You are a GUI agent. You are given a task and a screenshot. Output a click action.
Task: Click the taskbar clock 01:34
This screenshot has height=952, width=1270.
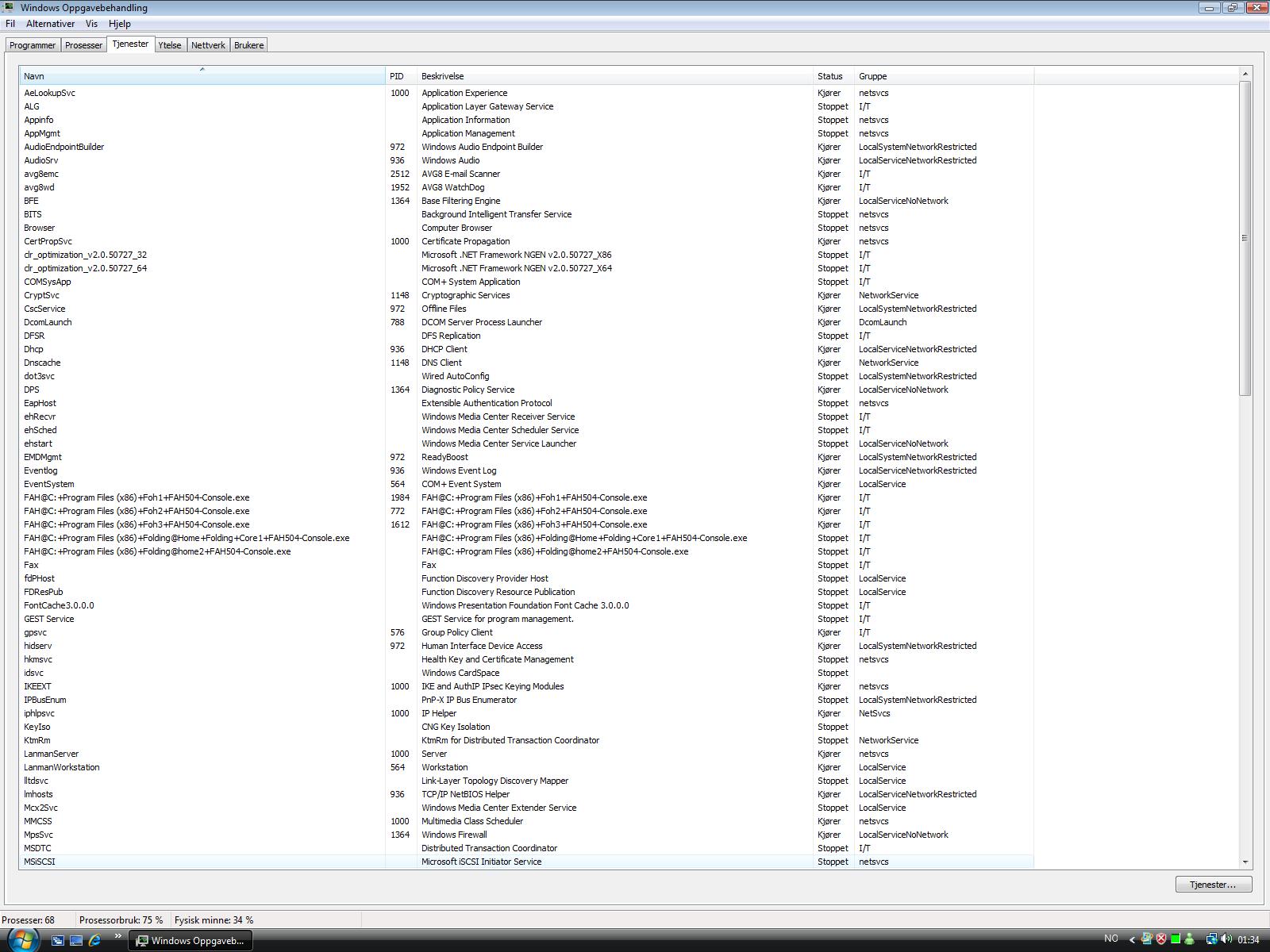tap(1249, 939)
